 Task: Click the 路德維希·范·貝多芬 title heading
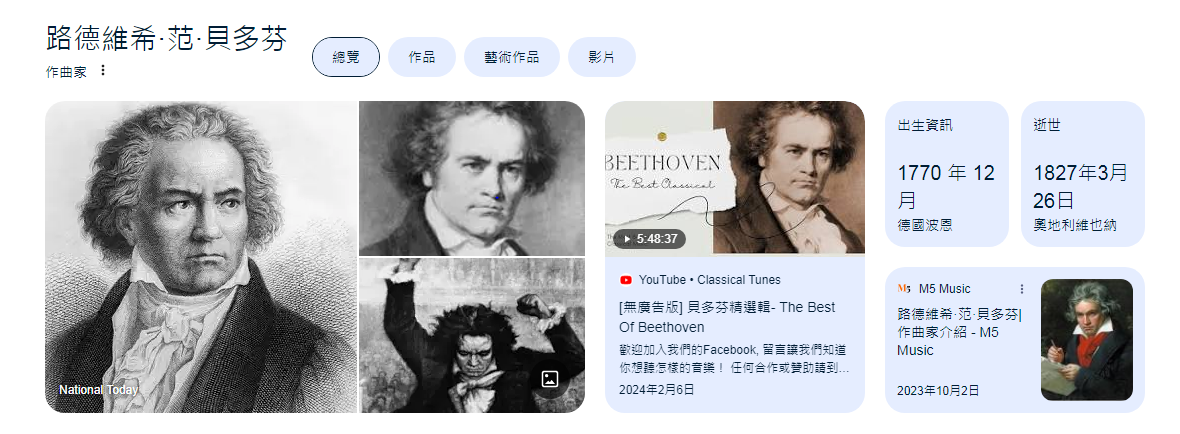(x=166, y=38)
